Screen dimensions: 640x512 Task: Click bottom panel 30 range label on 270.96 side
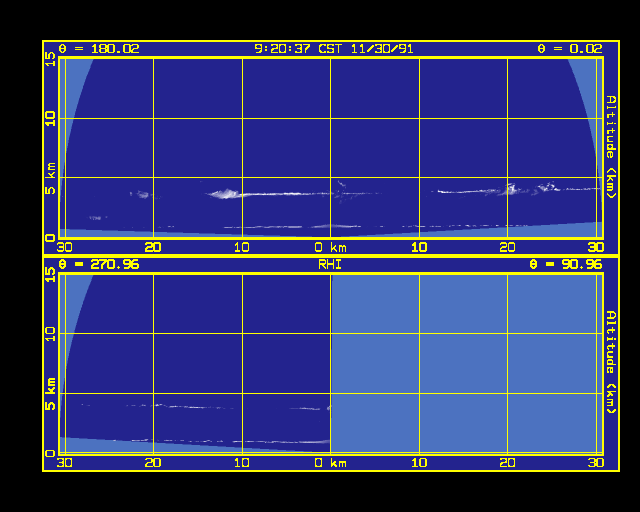64,463
